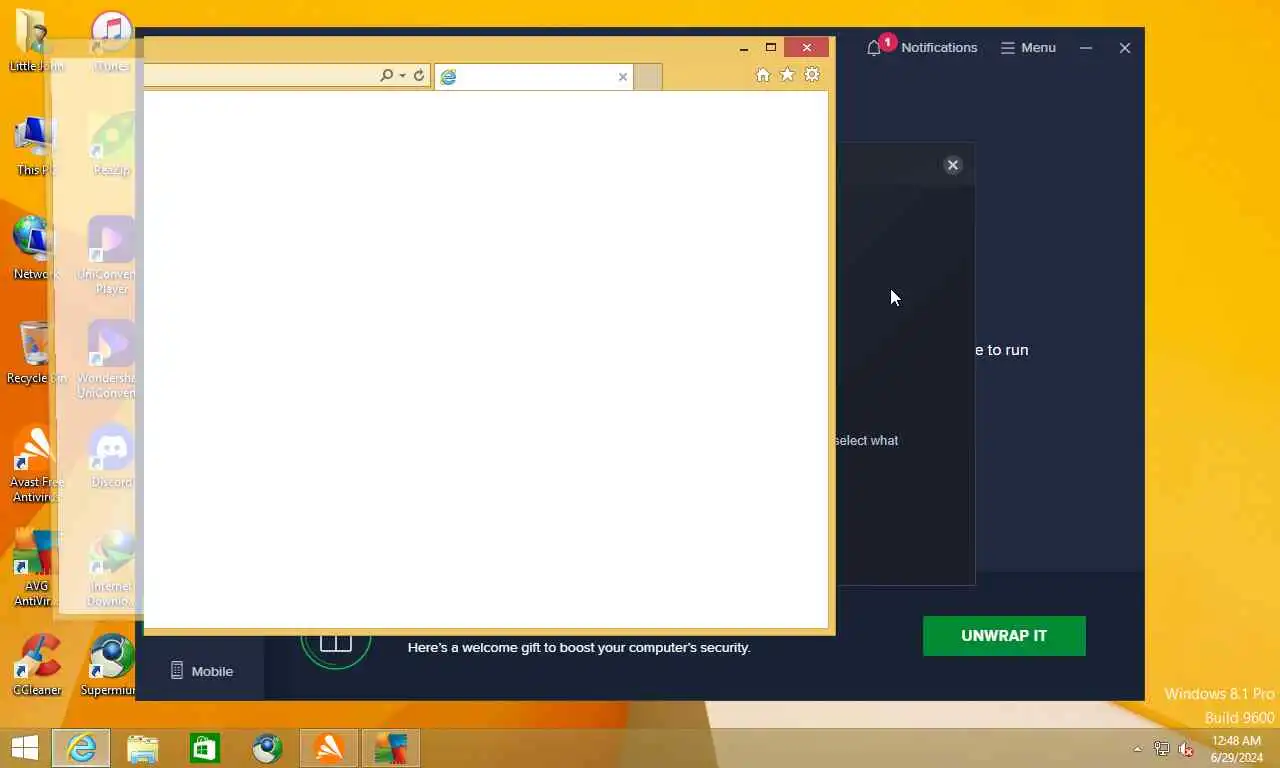Open the Avast Menu
The height and width of the screenshot is (768, 1280).
coord(1028,47)
